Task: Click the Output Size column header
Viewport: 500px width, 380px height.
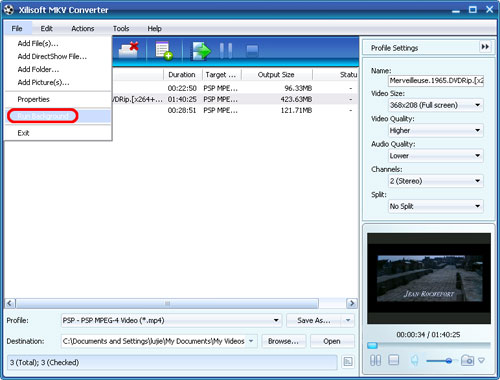Action: tap(276, 75)
